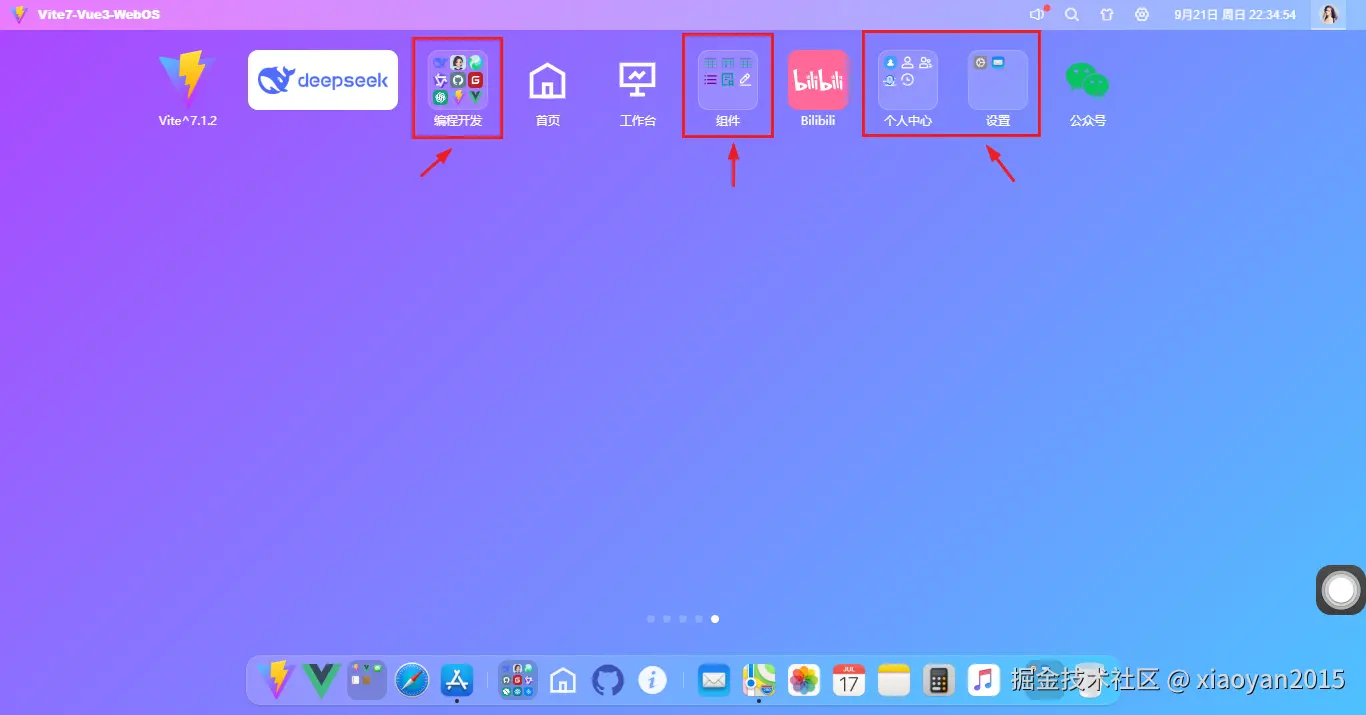
Task: Open the 工作台 desktop icon
Action: pos(638,80)
